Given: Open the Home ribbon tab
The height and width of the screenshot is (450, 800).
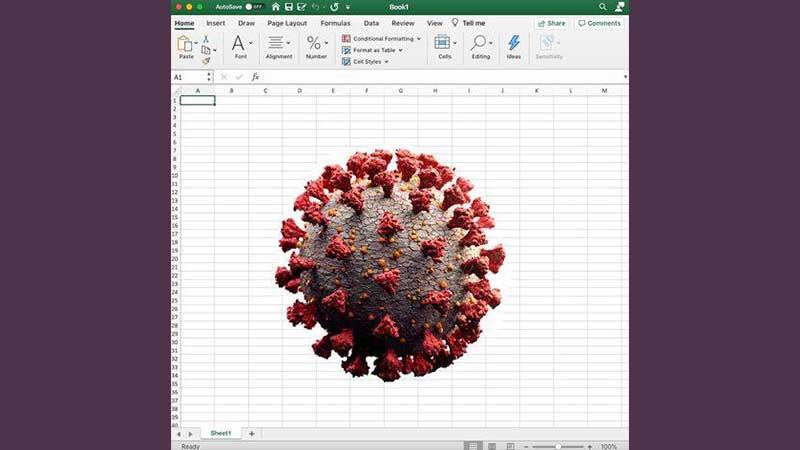Looking at the screenshot, I should coord(184,23).
